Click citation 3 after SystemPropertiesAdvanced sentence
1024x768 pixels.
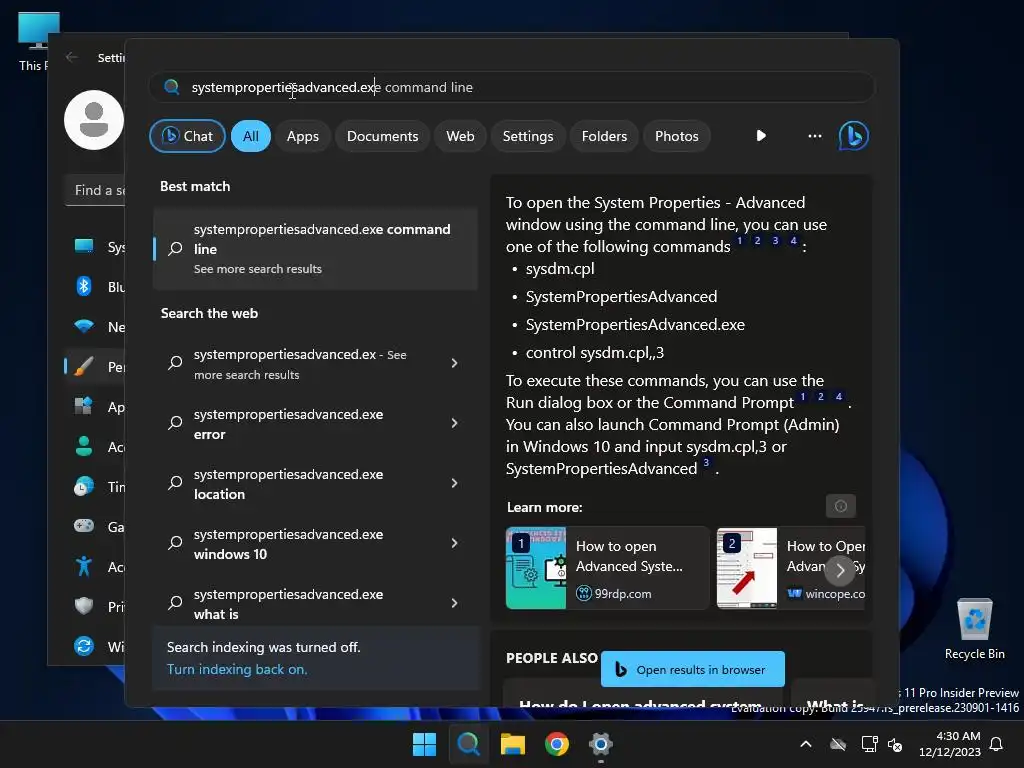[706, 463]
